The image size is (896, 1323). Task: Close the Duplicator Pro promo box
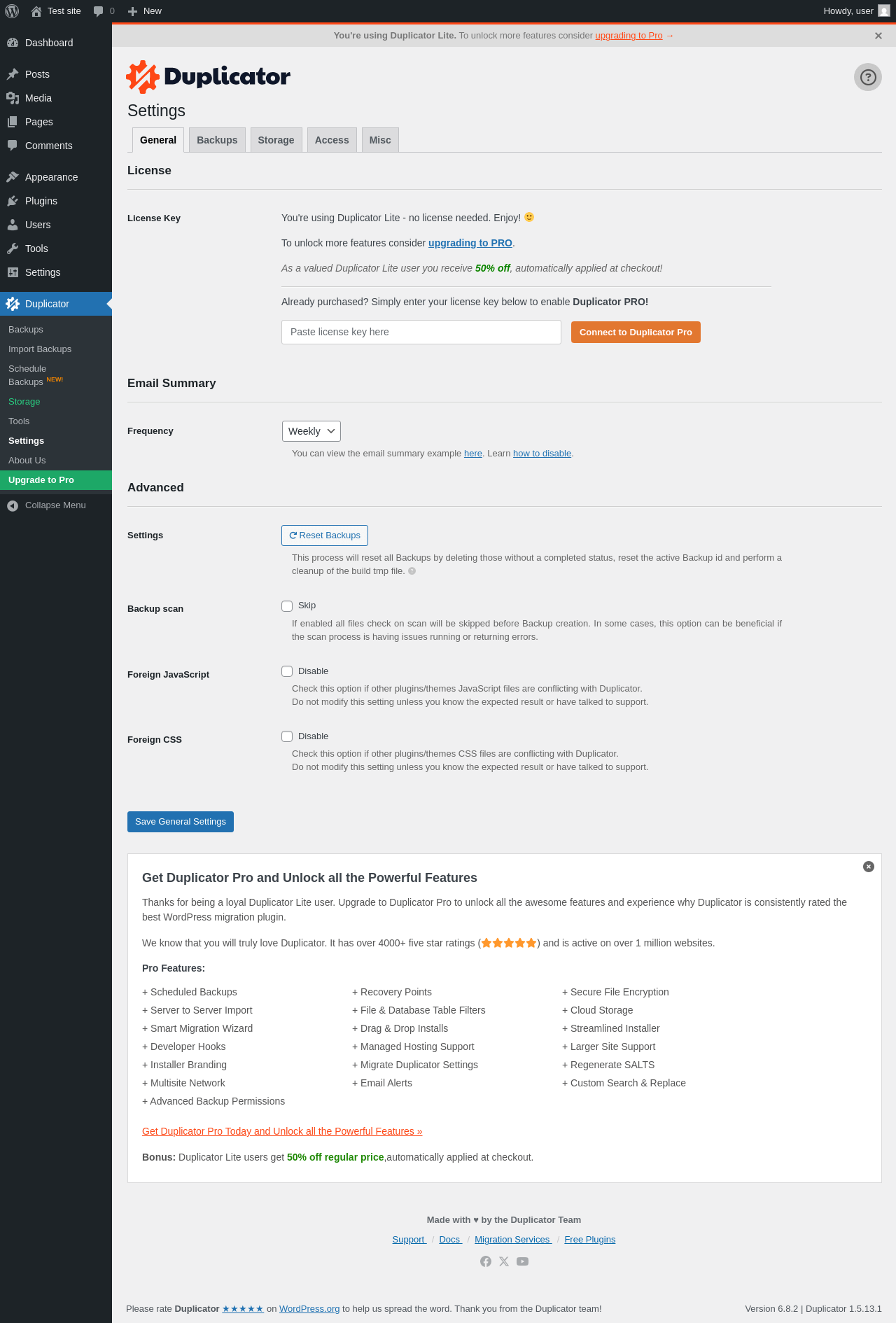point(869,867)
